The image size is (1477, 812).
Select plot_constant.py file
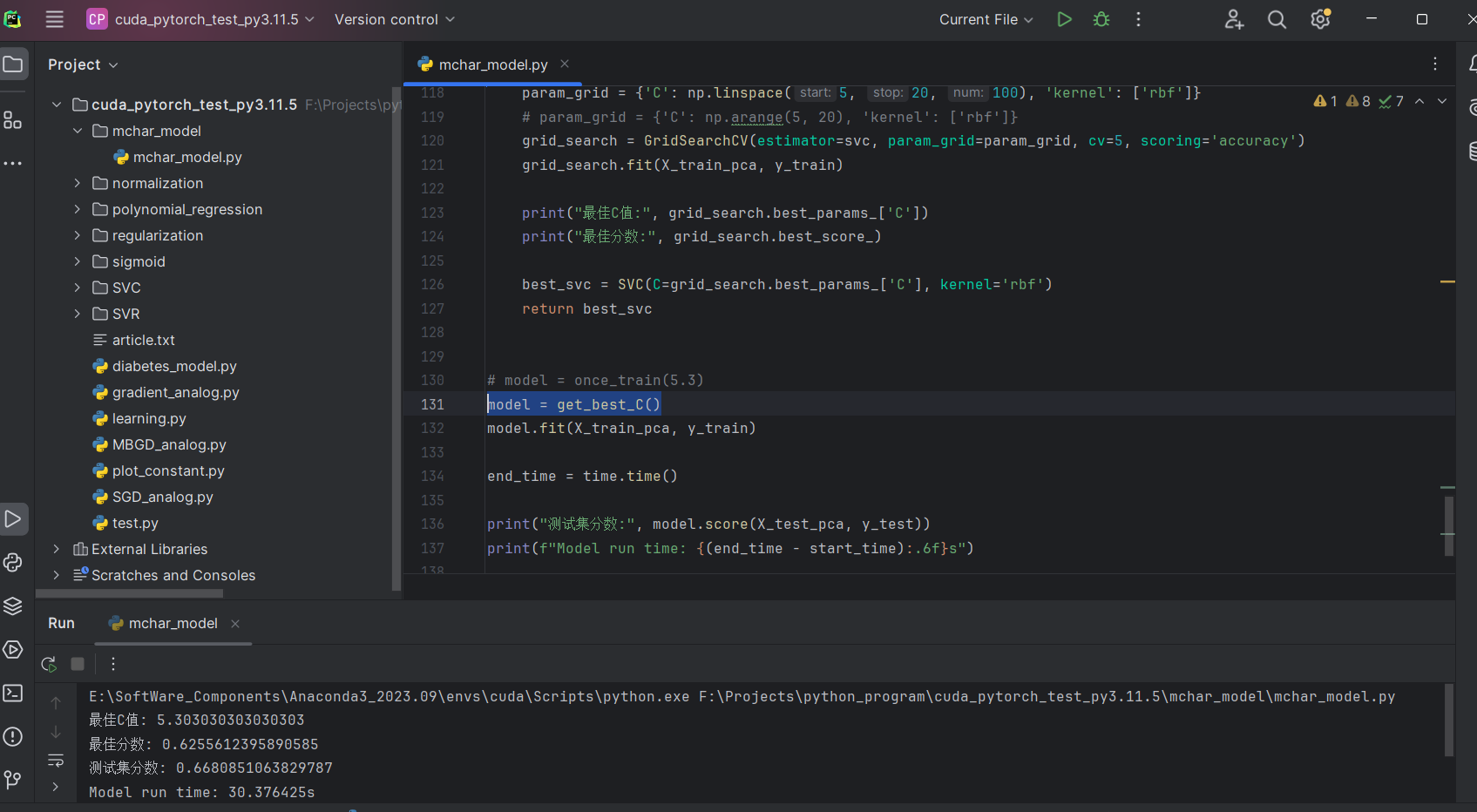coord(159,470)
